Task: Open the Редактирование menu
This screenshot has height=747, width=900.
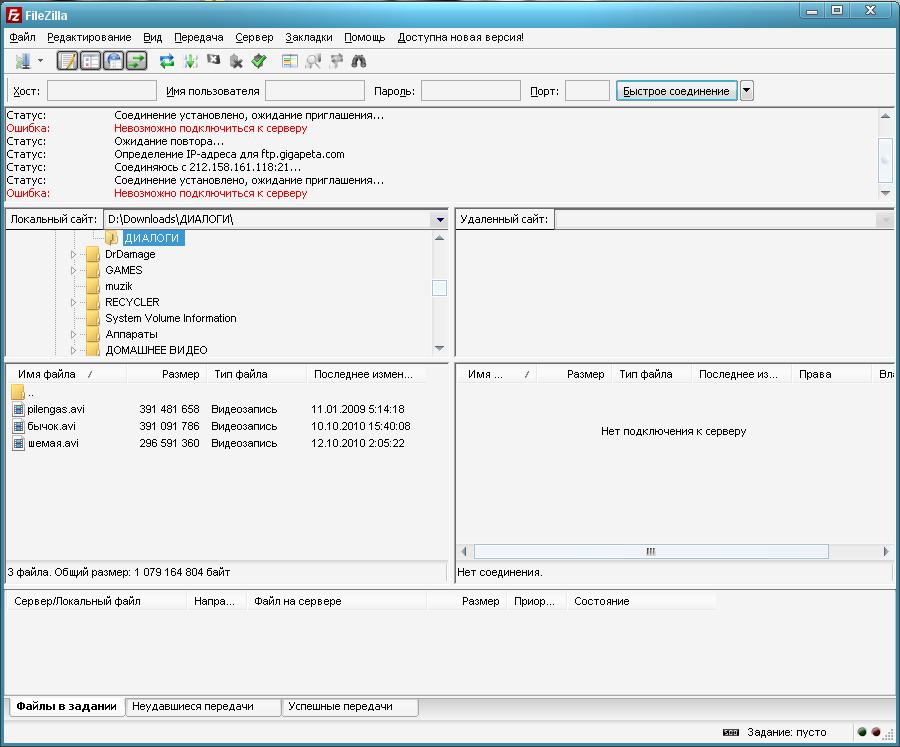Action: click(x=89, y=37)
